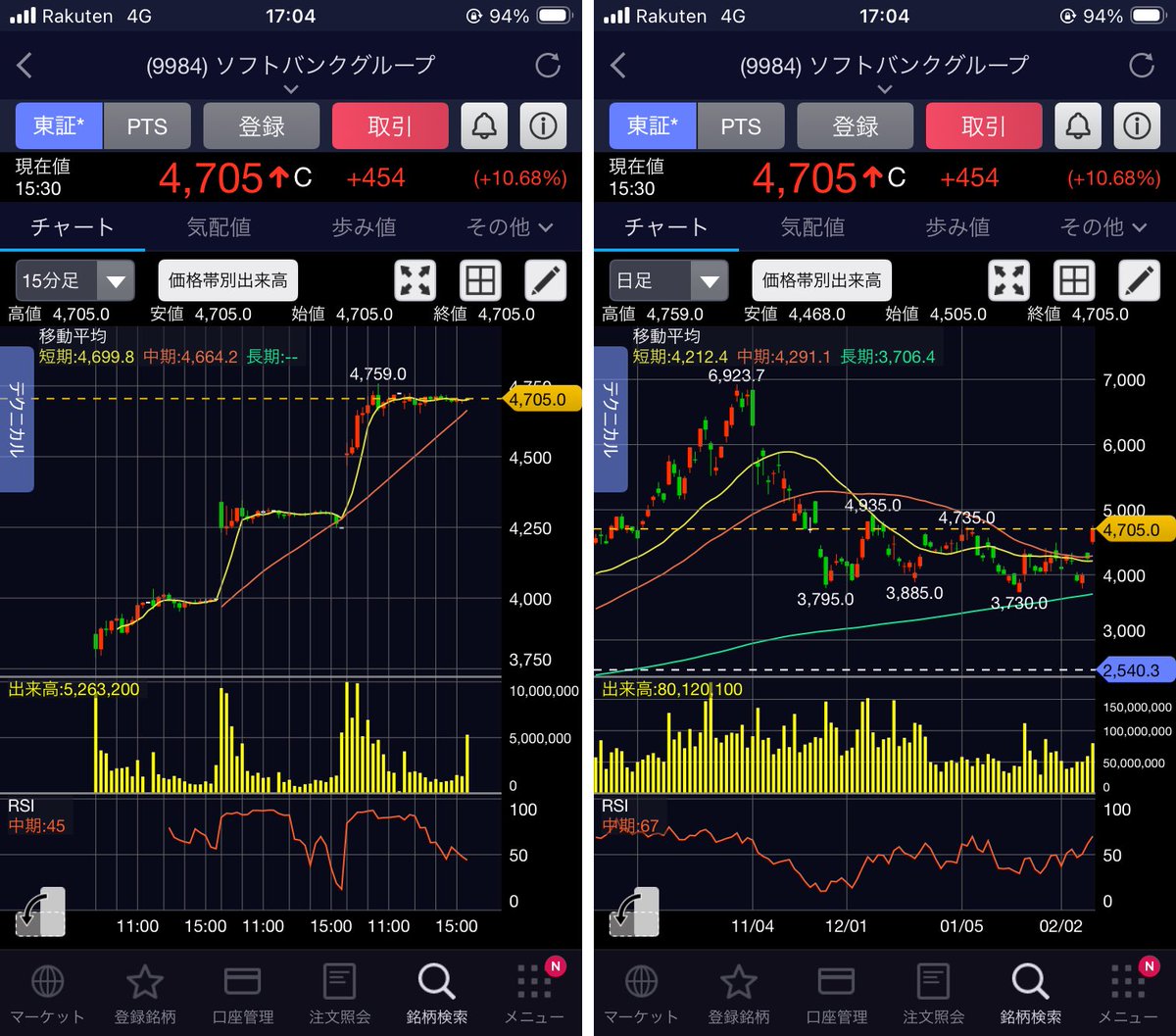Image resolution: width=1176 pixels, height=1036 pixels.
Task: Switch to the チャート tab on the right
Action: tap(666, 227)
